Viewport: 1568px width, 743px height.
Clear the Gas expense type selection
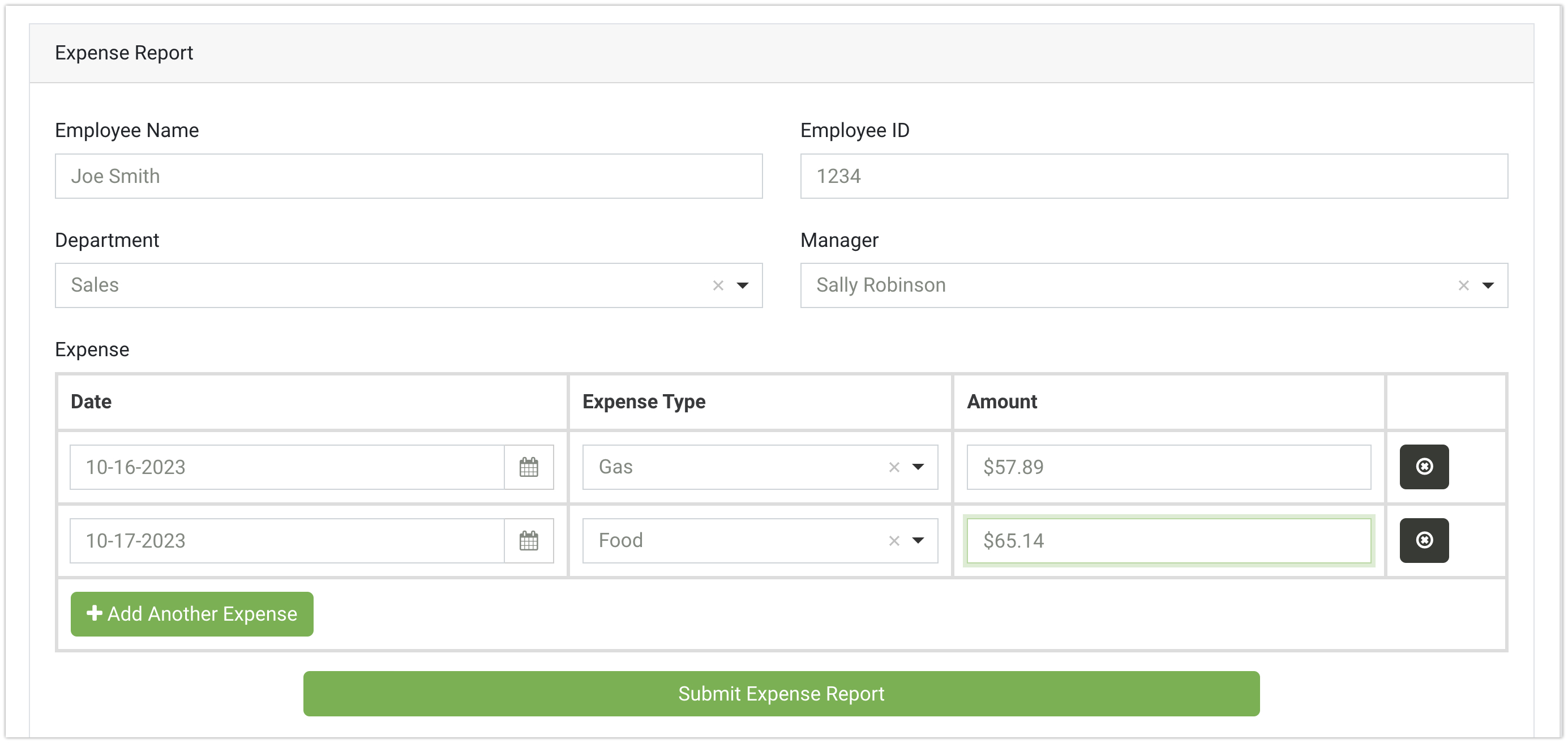coord(894,467)
